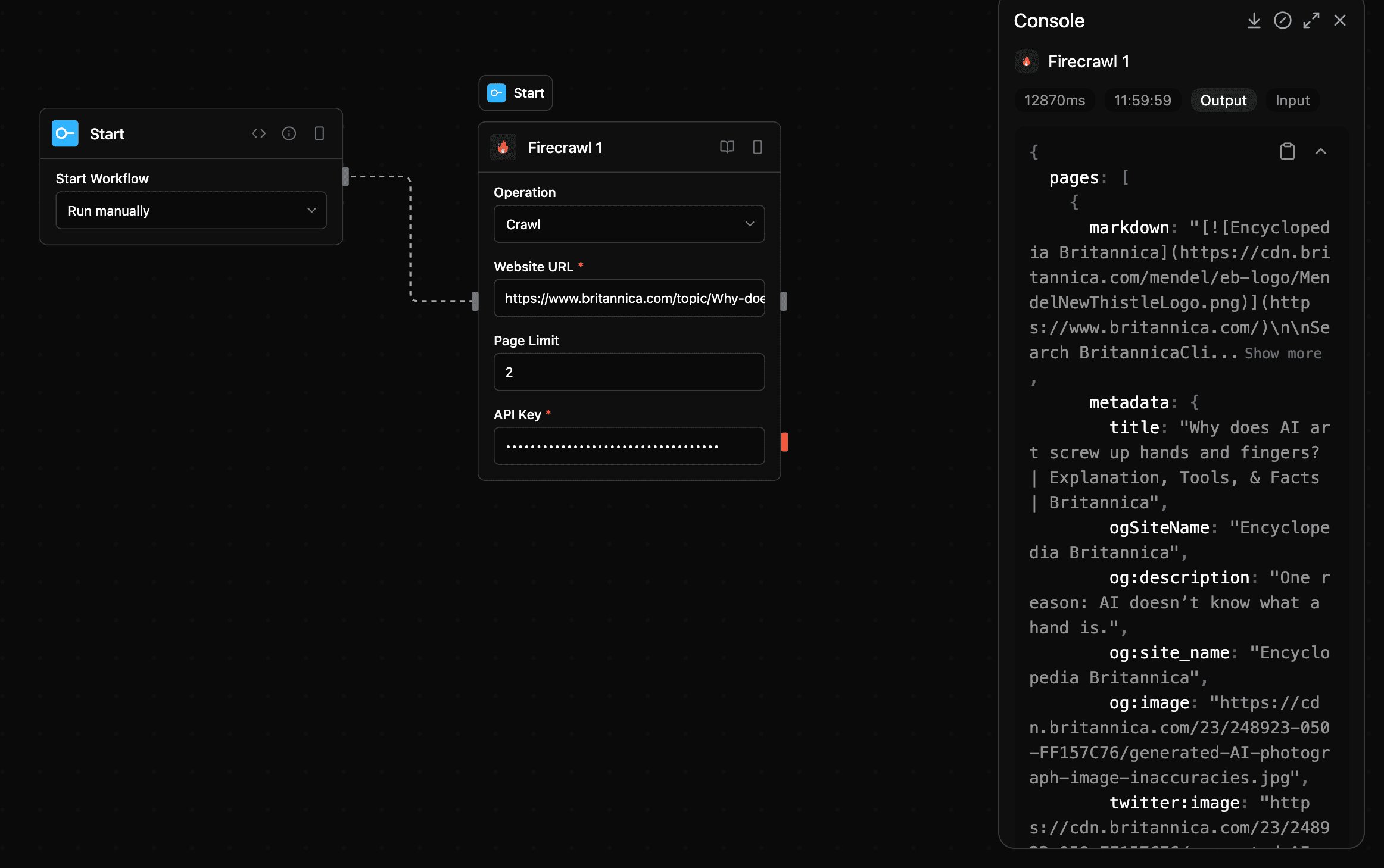Switch to the Input tab

[1292, 100]
